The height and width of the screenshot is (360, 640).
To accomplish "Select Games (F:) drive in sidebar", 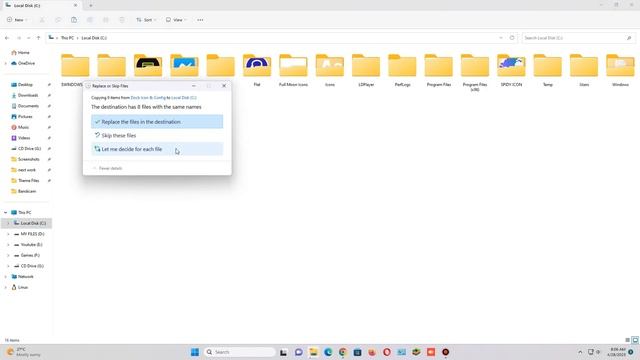I will pos(27,255).
